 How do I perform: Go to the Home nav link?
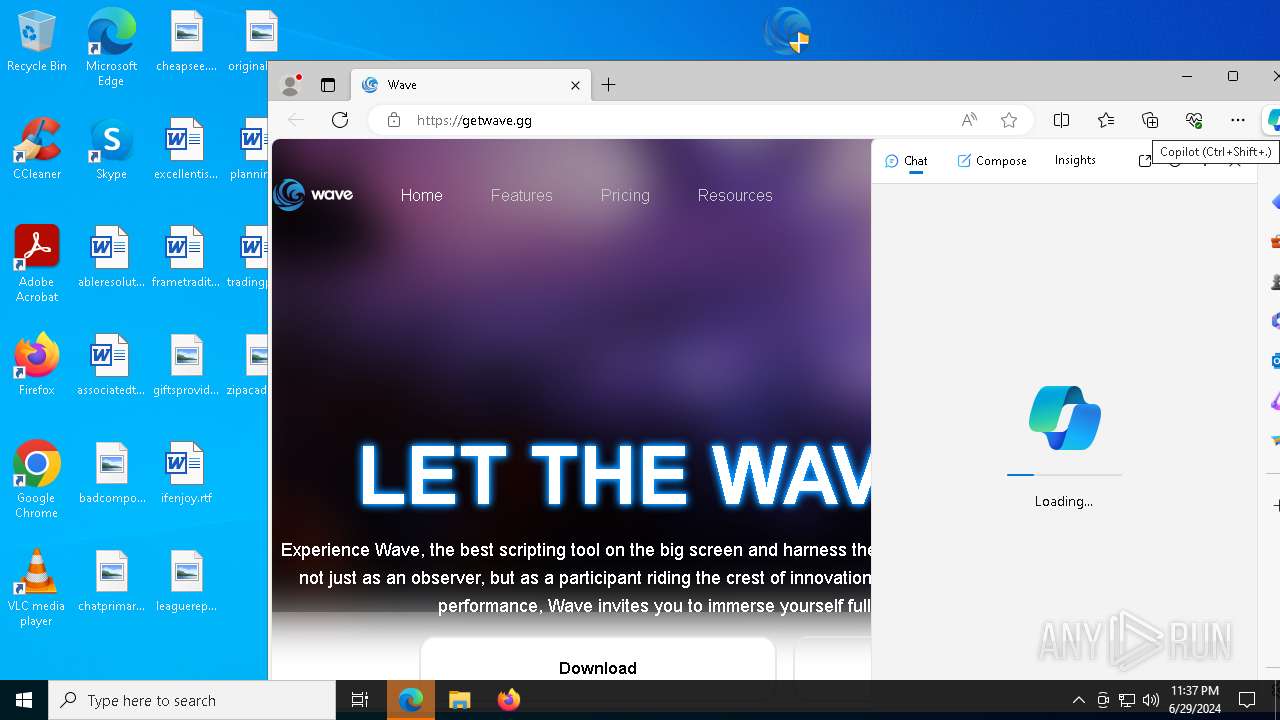tap(421, 195)
